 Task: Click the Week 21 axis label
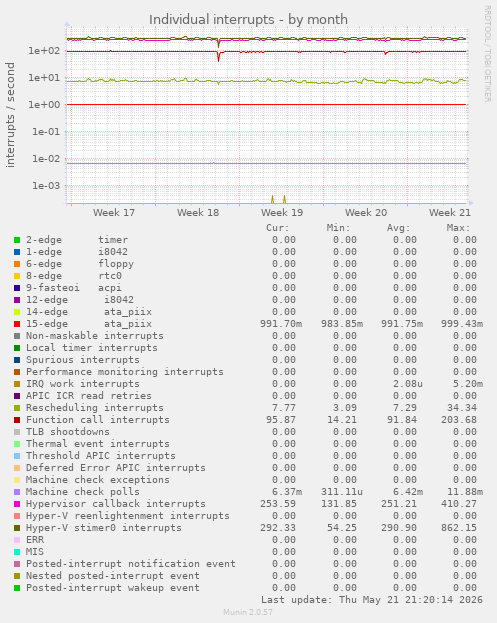click(x=450, y=213)
